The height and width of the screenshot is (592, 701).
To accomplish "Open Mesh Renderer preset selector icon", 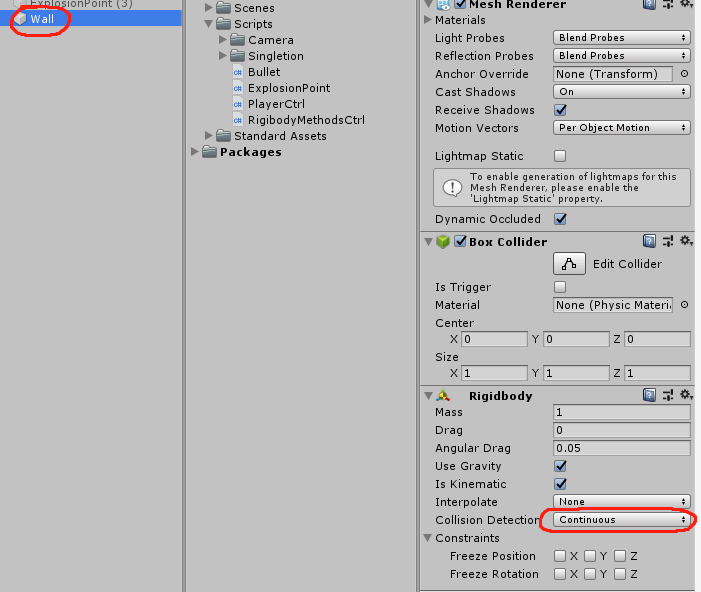I will pyautogui.click(x=668, y=4).
